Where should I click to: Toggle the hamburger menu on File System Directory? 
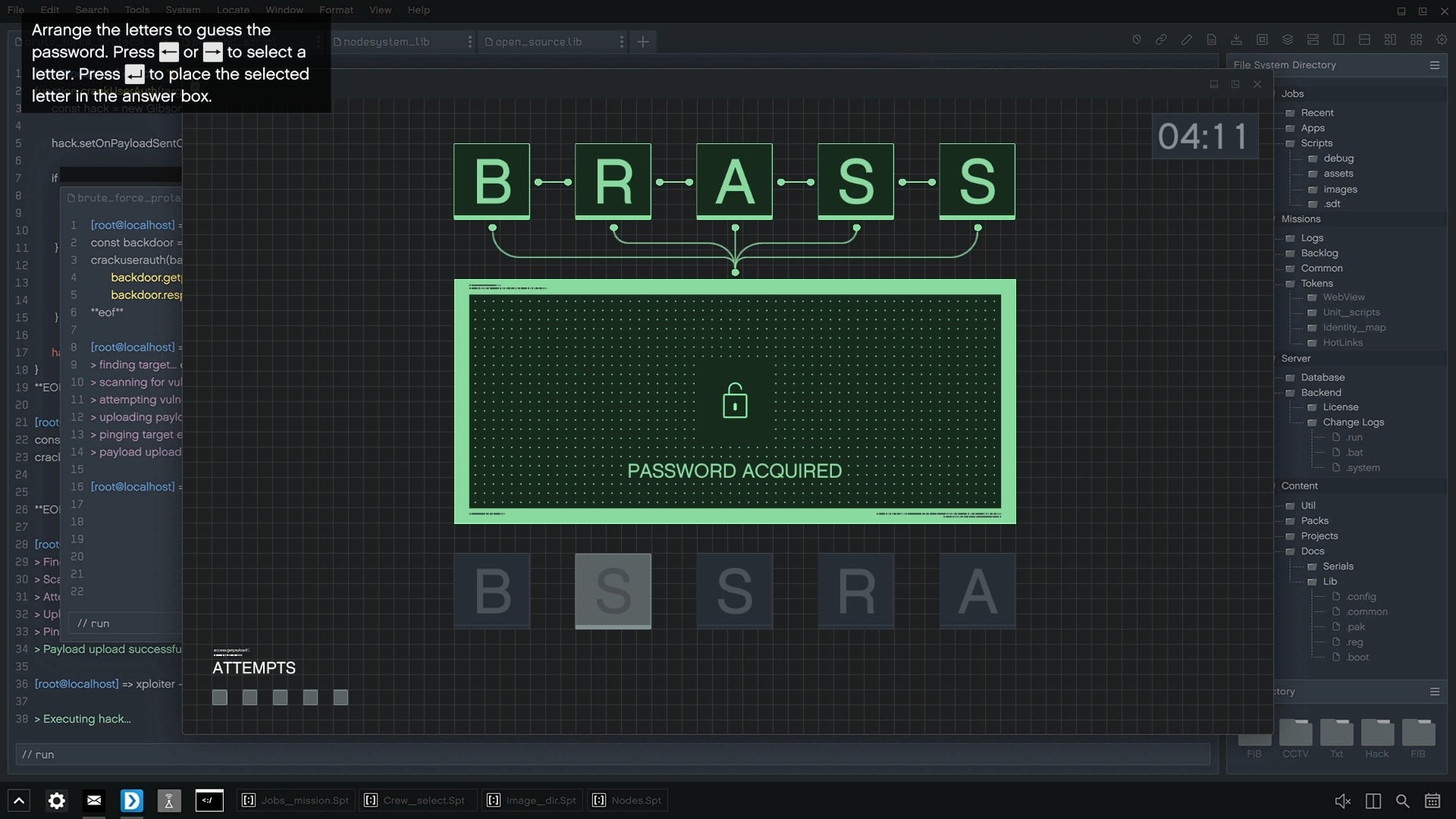click(x=1435, y=65)
